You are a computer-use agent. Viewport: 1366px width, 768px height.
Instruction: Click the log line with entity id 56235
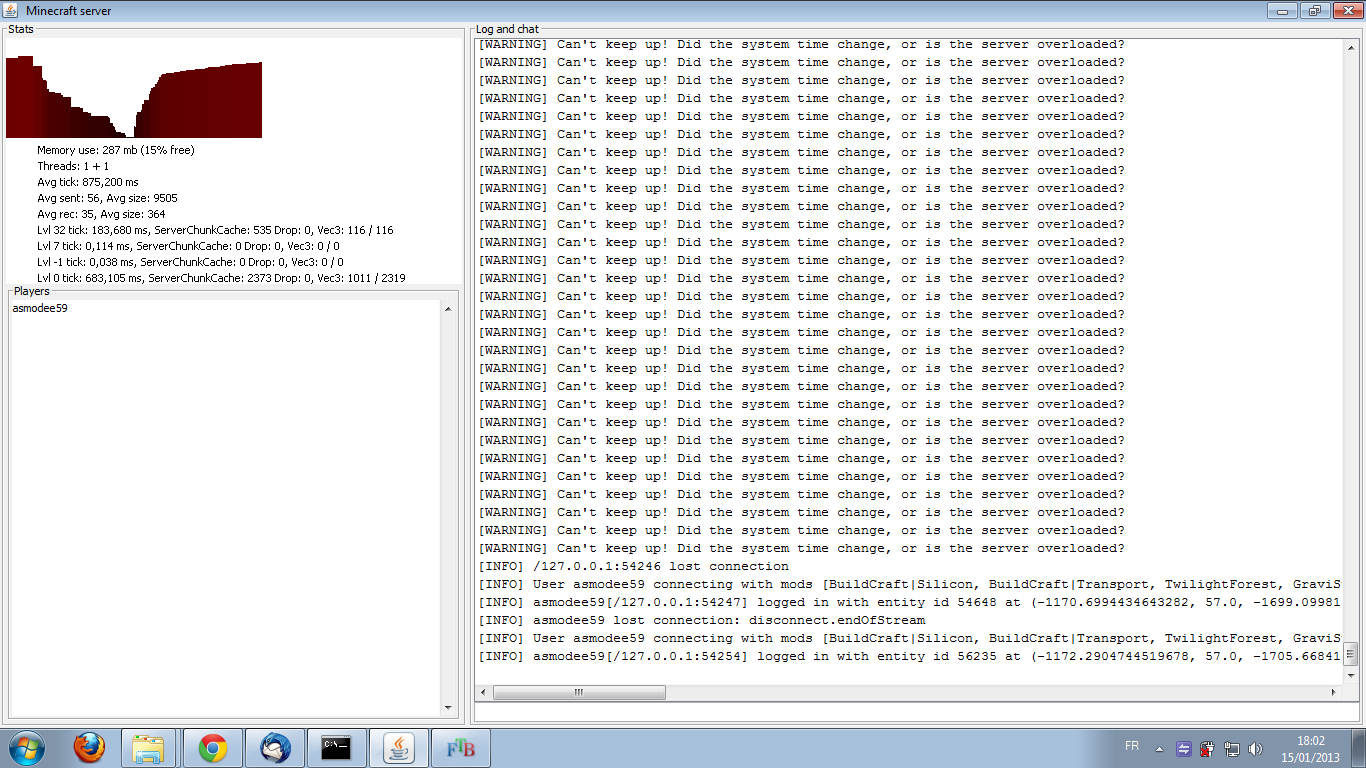point(909,656)
